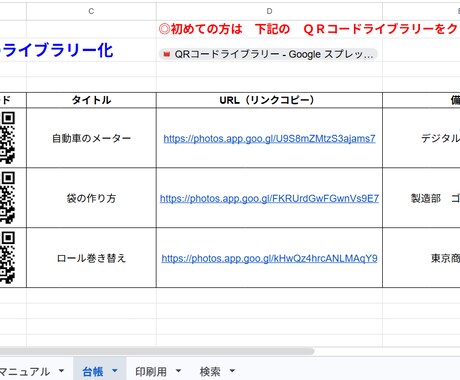Screen dimensions: 460x380
Task: Select the blue ライブラリー化 heading cell
Action: click(x=57, y=50)
